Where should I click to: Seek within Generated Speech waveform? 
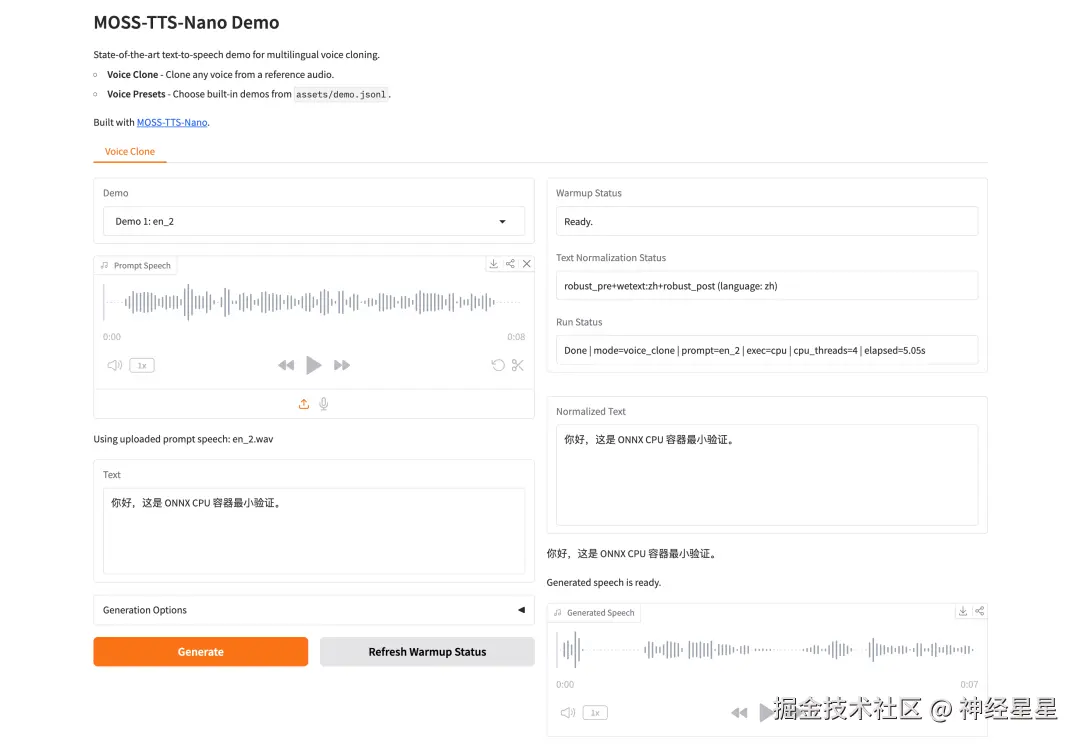[766, 649]
